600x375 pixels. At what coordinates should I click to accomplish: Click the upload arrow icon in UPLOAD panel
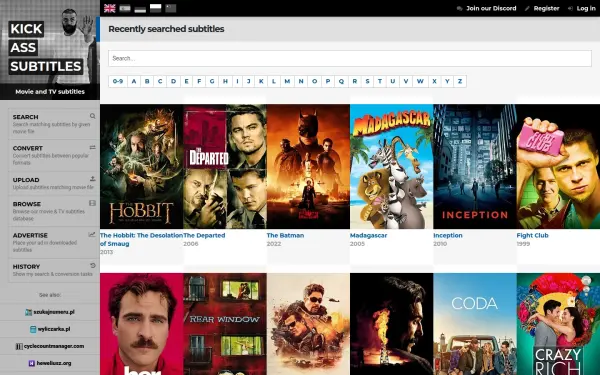click(93, 179)
